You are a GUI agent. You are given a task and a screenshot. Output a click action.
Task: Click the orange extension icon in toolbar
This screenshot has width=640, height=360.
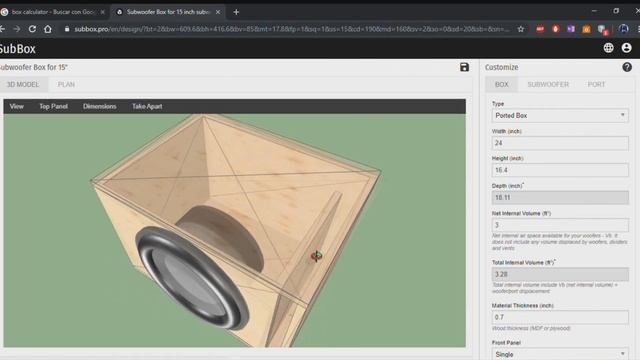tap(586, 29)
